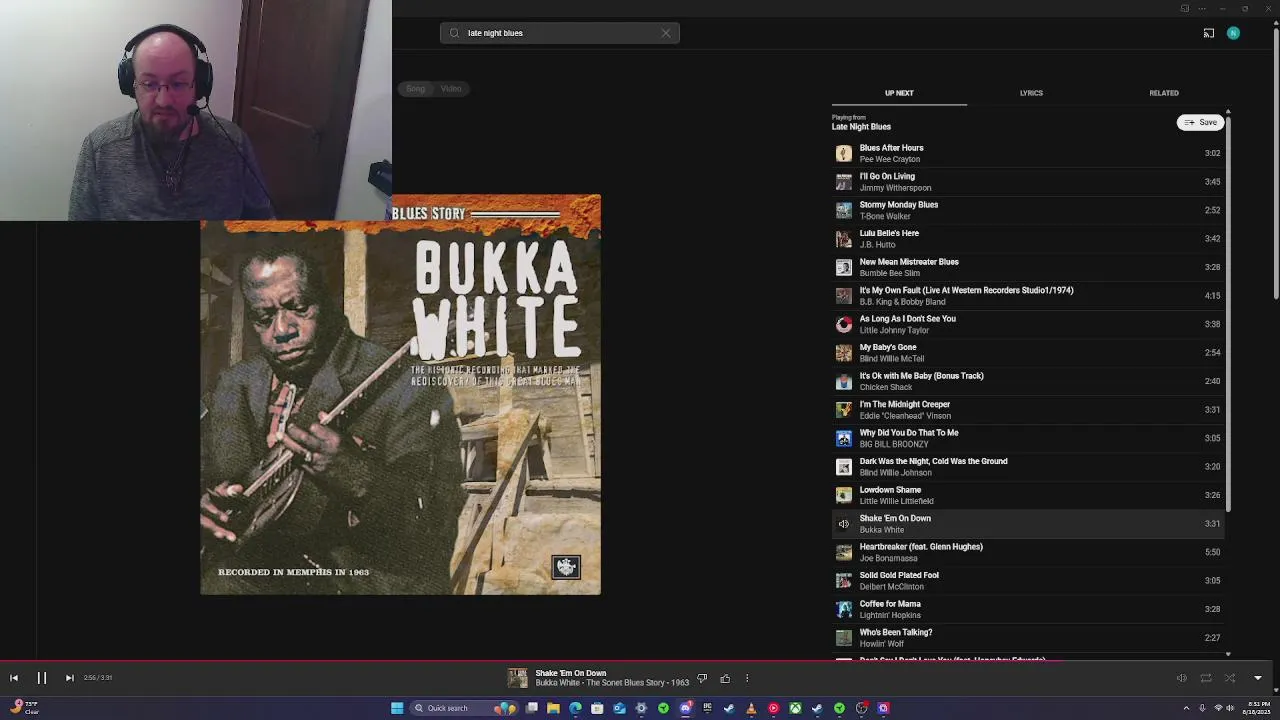The image size is (1280, 720).
Task: Click the player bar song thumbnail
Action: (x=518, y=678)
